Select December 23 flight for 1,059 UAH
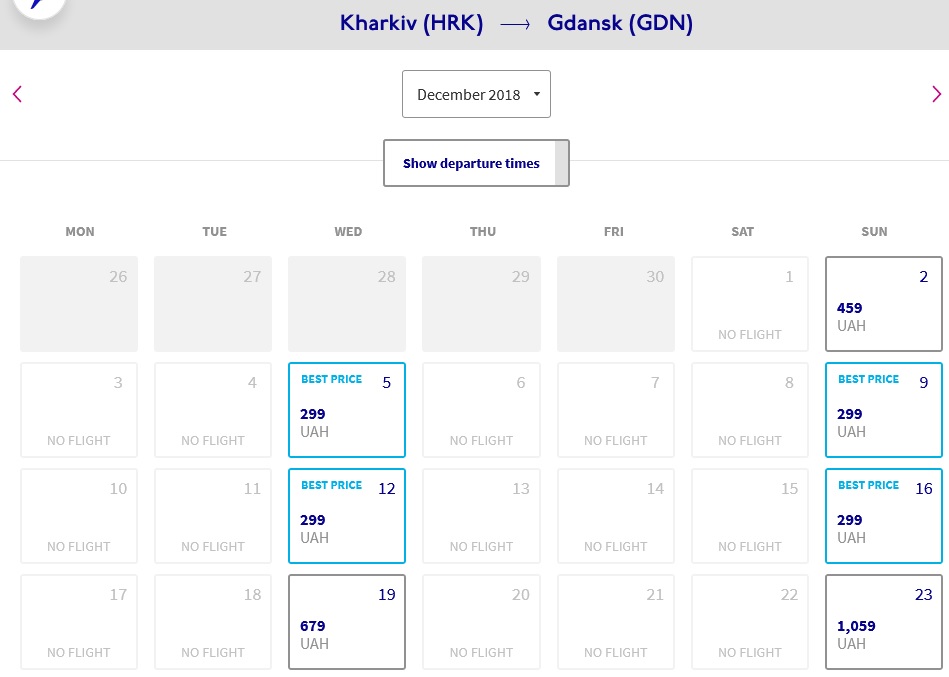Screen dimensions: 949x677 884,622
